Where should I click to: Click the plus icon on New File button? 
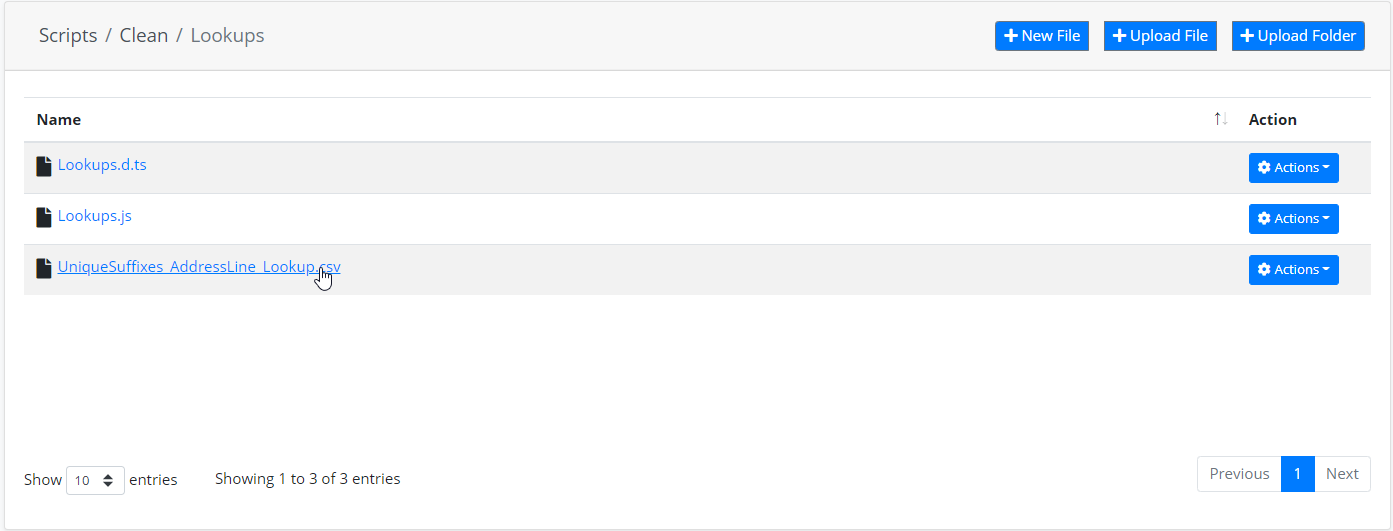[1011, 36]
